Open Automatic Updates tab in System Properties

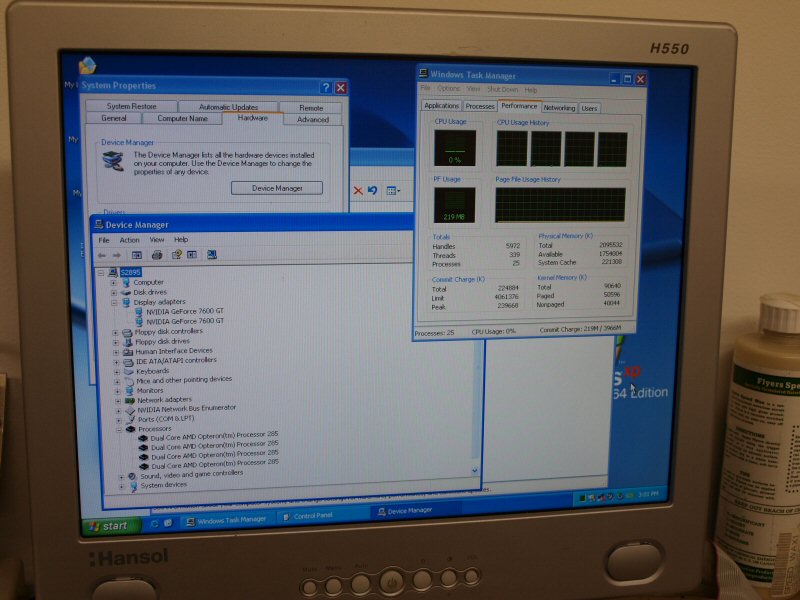[228, 107]
